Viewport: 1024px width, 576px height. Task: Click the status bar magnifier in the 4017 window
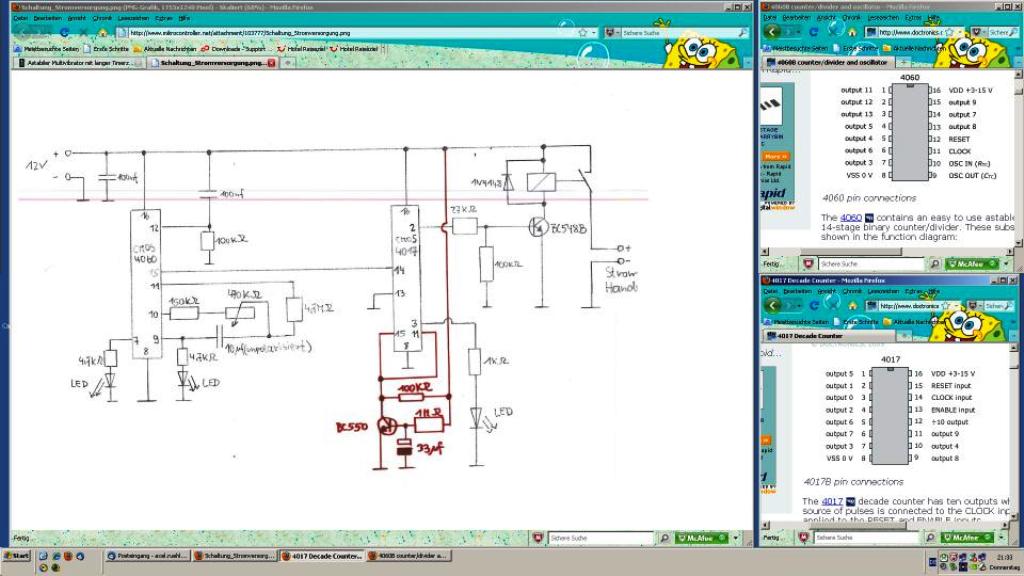[931, 537]
